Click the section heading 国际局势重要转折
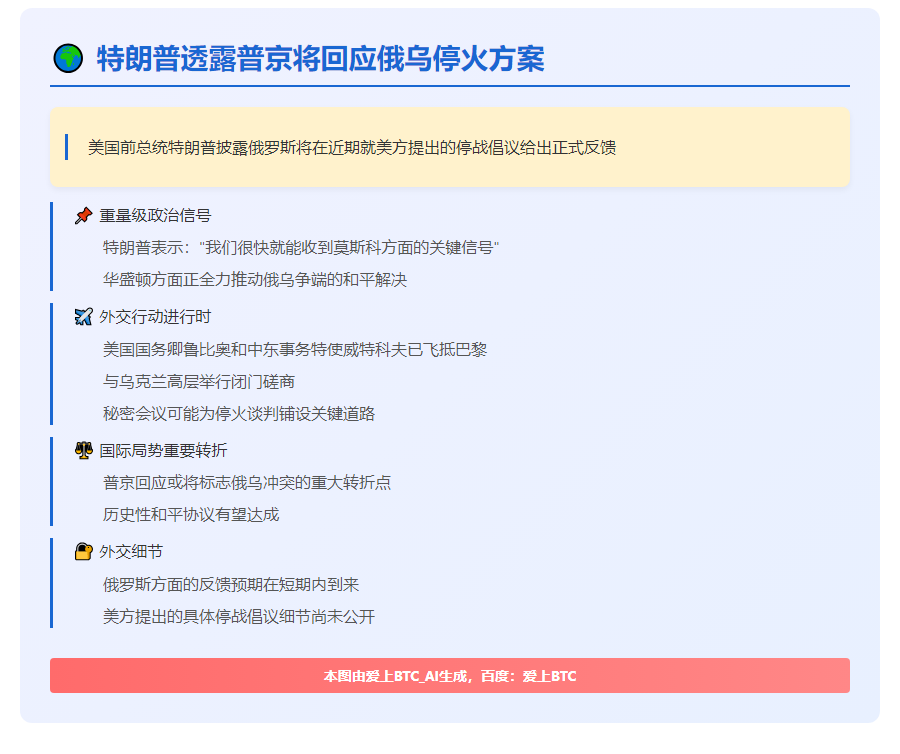900x754 pixels. coord(163,450)
